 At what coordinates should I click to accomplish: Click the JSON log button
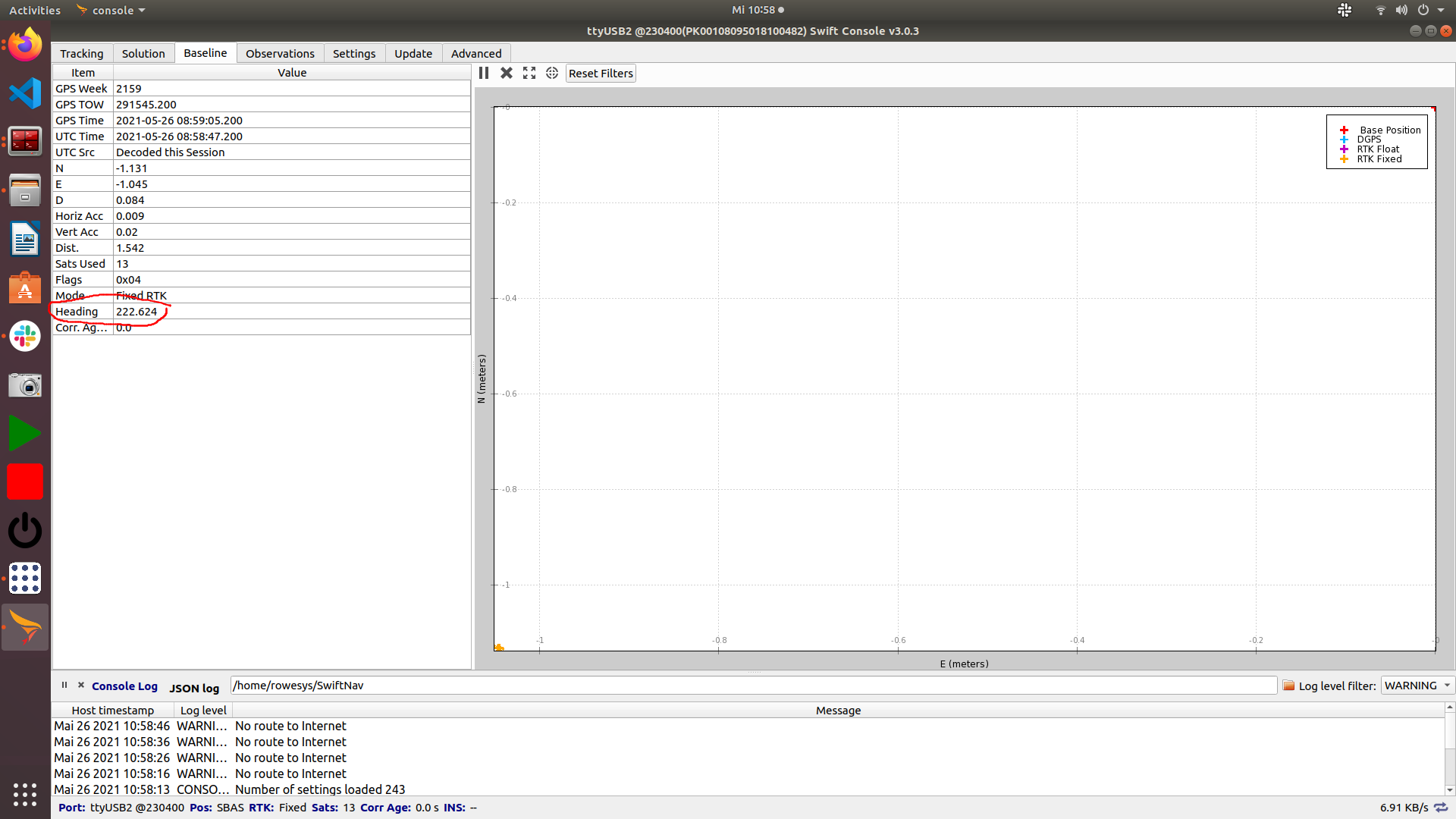194,687
